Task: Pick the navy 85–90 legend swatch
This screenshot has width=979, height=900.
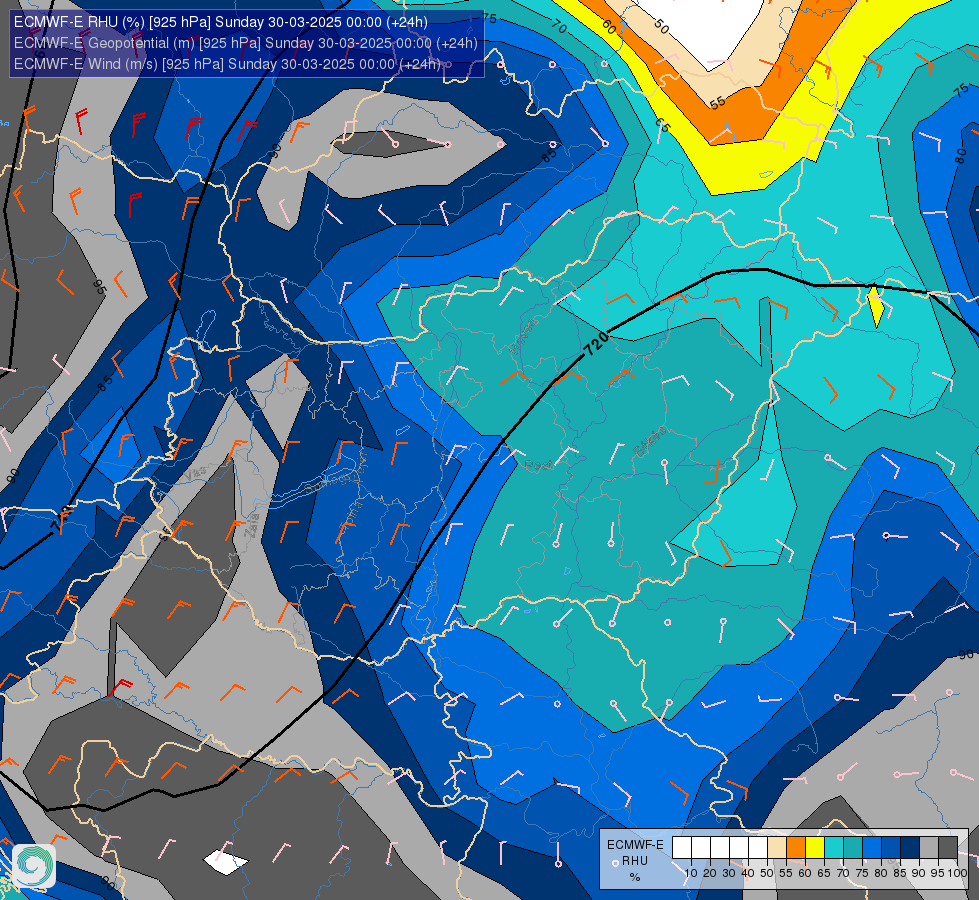Action: click(910, 848)
